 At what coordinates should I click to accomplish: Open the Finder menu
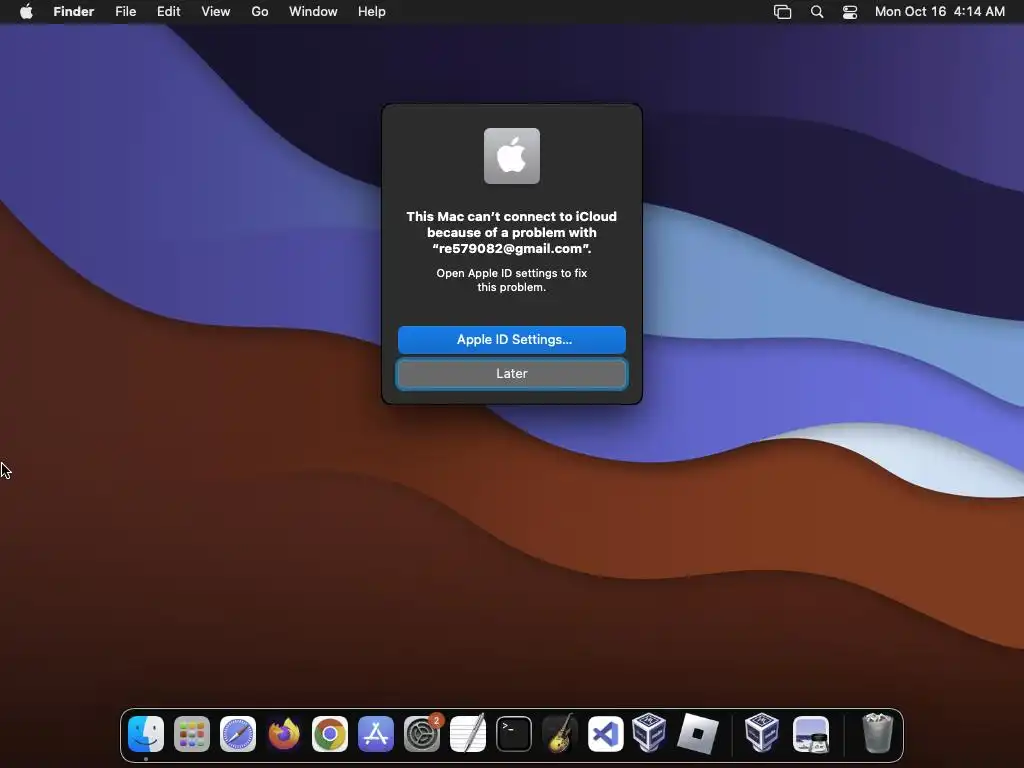tap(74, 12)
